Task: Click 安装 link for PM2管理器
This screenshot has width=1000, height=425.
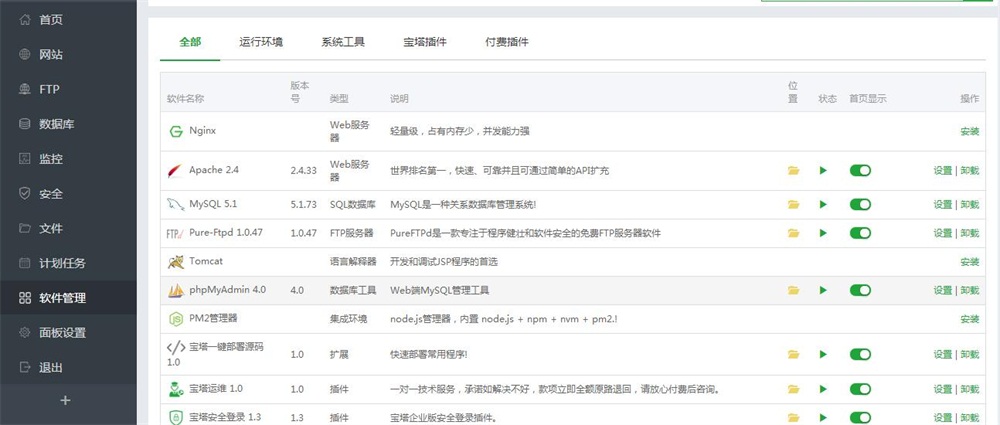Action: click(x=969, y=319)
